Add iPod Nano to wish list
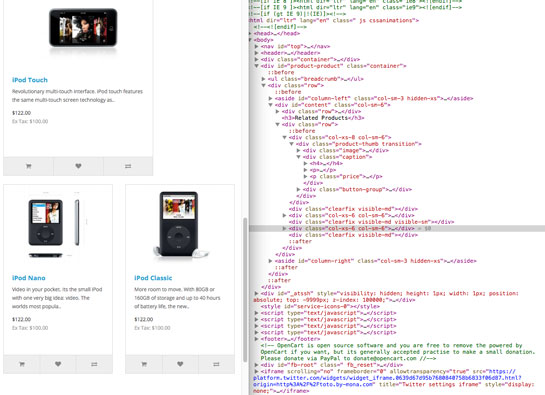 click(58, 364)
